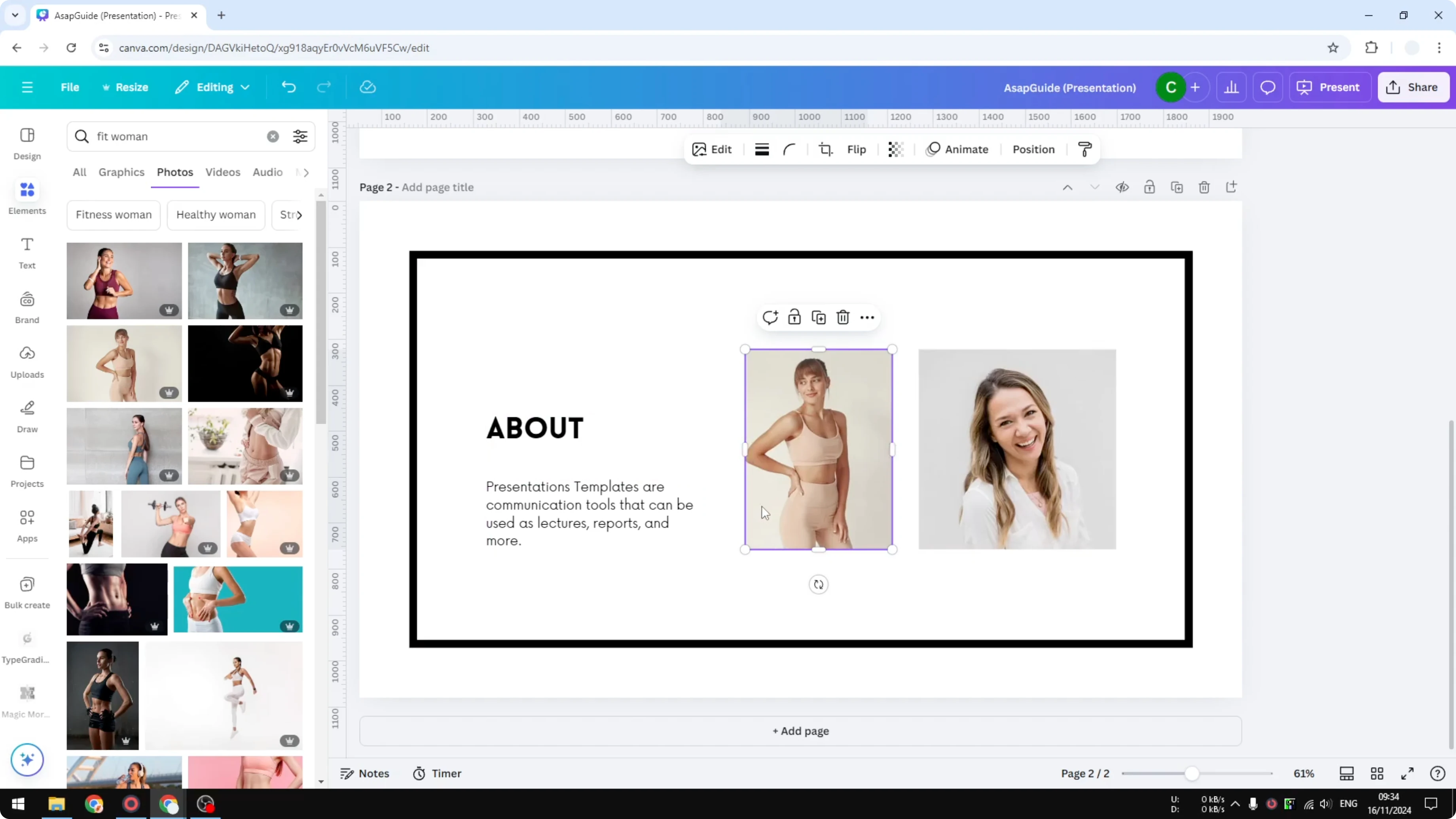
Task: Clear the fit woman search query
Action: point(273,136)
